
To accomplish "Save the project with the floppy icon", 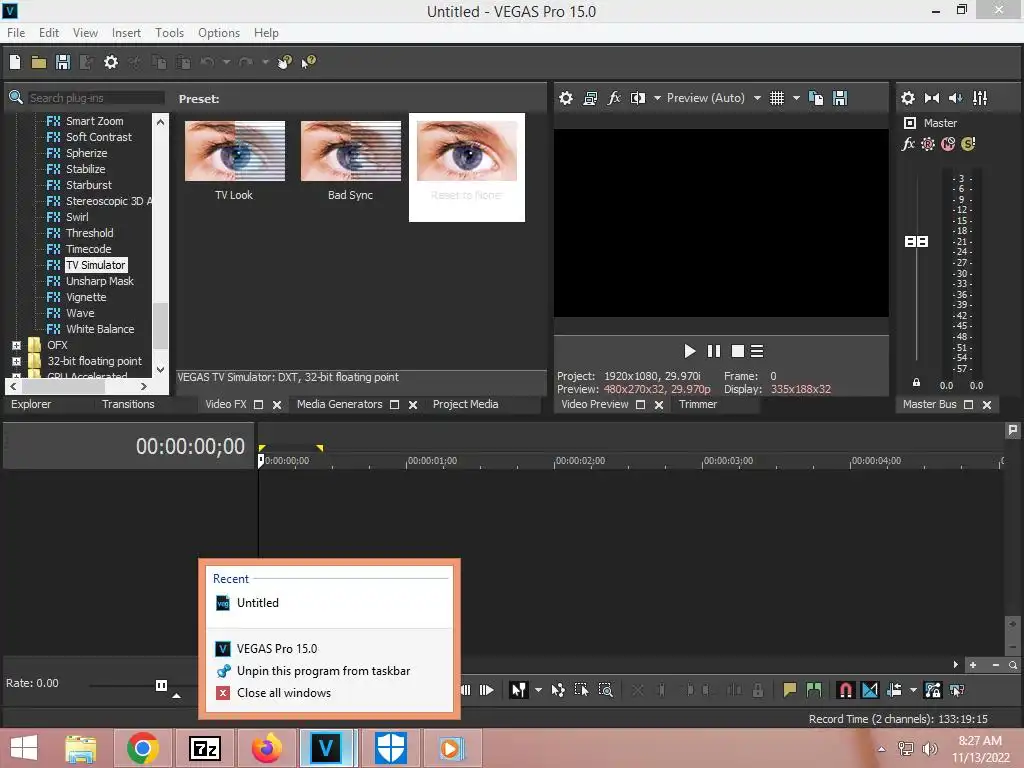I will coord(63,62).
